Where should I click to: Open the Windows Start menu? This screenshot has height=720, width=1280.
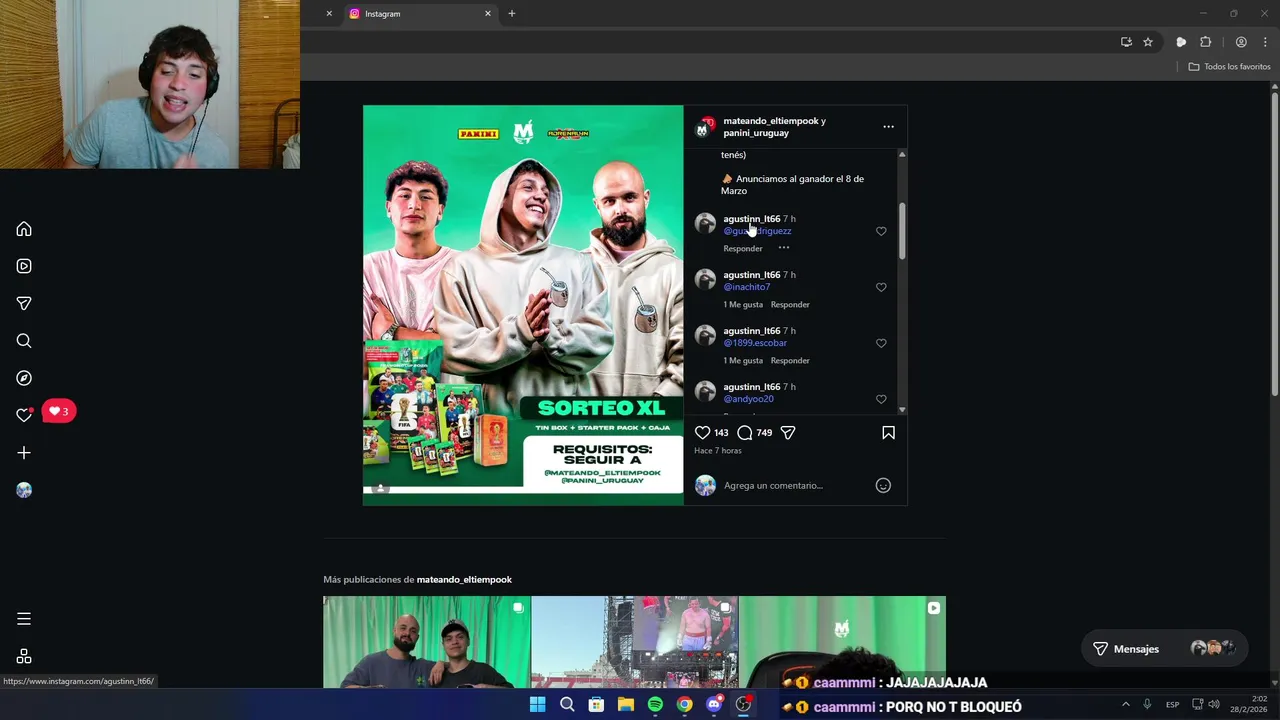(x=537, y=705)
